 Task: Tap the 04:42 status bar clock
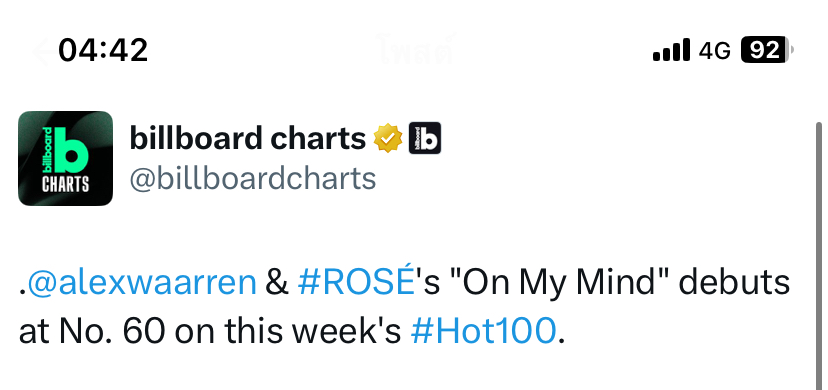point(104,51)
